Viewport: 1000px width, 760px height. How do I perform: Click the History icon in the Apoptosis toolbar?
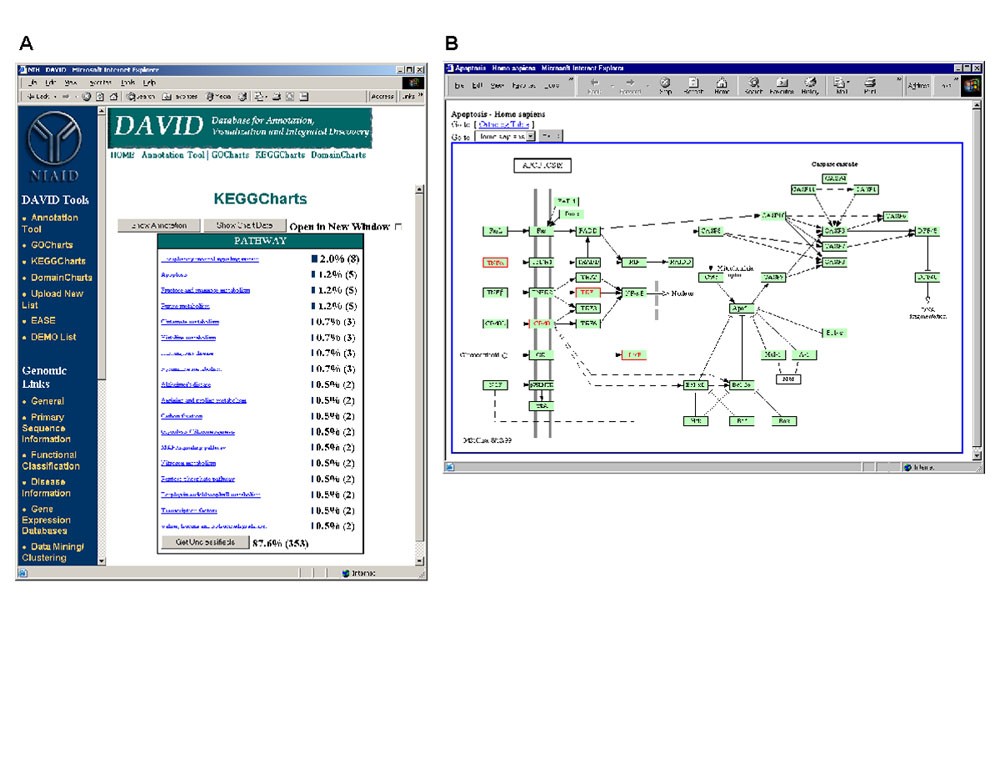[x=811, y=83]
